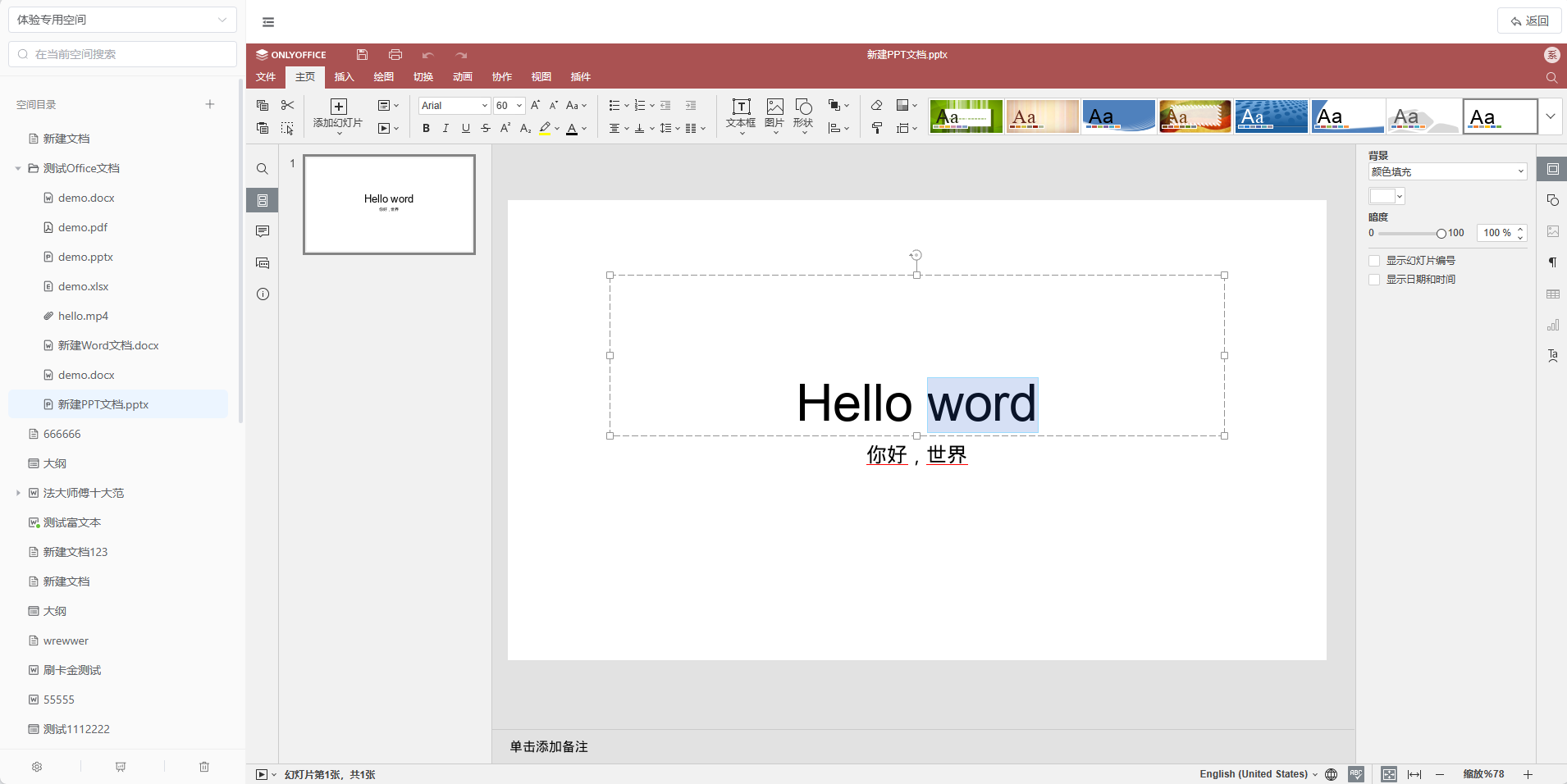Switch to the 插入 tab
1567x784 pixels.
click(345, 77)
